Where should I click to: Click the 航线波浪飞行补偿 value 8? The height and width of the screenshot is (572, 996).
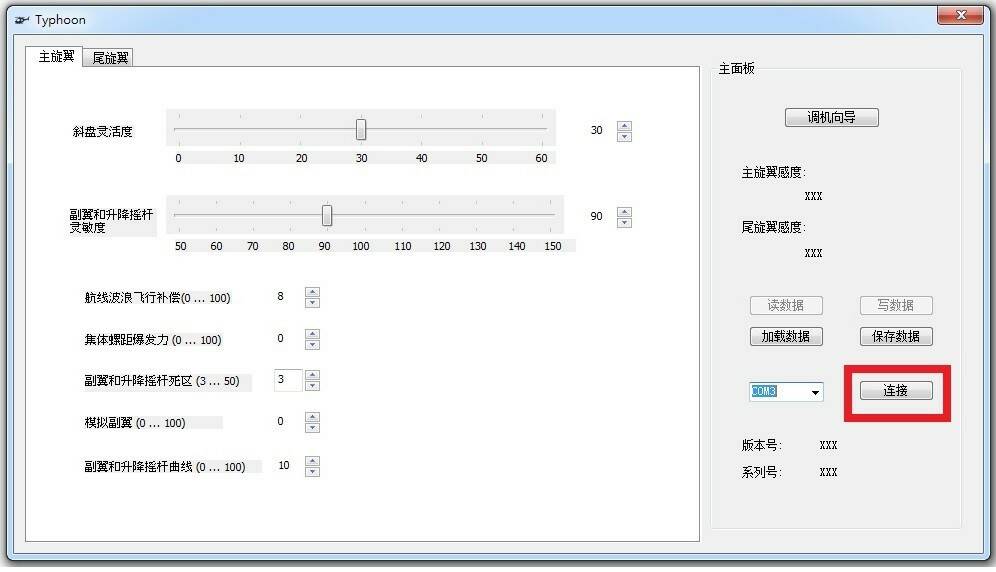[280, 296]
